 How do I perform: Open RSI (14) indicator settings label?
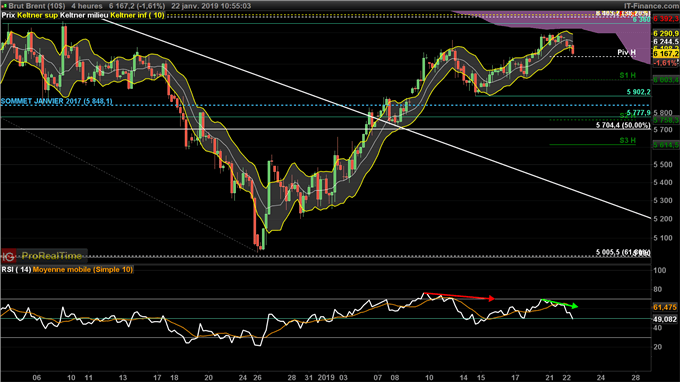tap(16, 270)
